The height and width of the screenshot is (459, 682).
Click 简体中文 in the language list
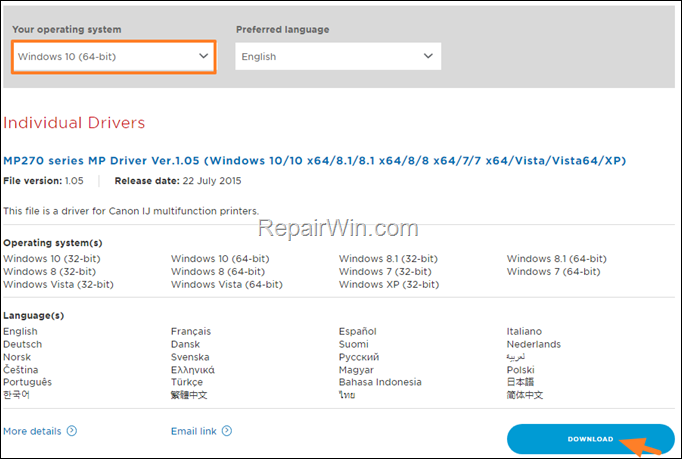click(525, 395)
